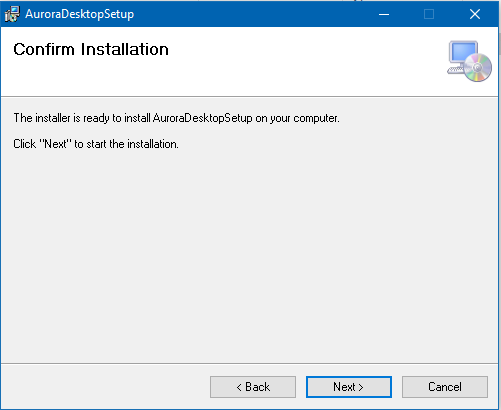The height and width of the screenshot is (410, 501).
Task: Click the installer package icon in title bar
Action: pyautogui.click(x=12, y=14)
